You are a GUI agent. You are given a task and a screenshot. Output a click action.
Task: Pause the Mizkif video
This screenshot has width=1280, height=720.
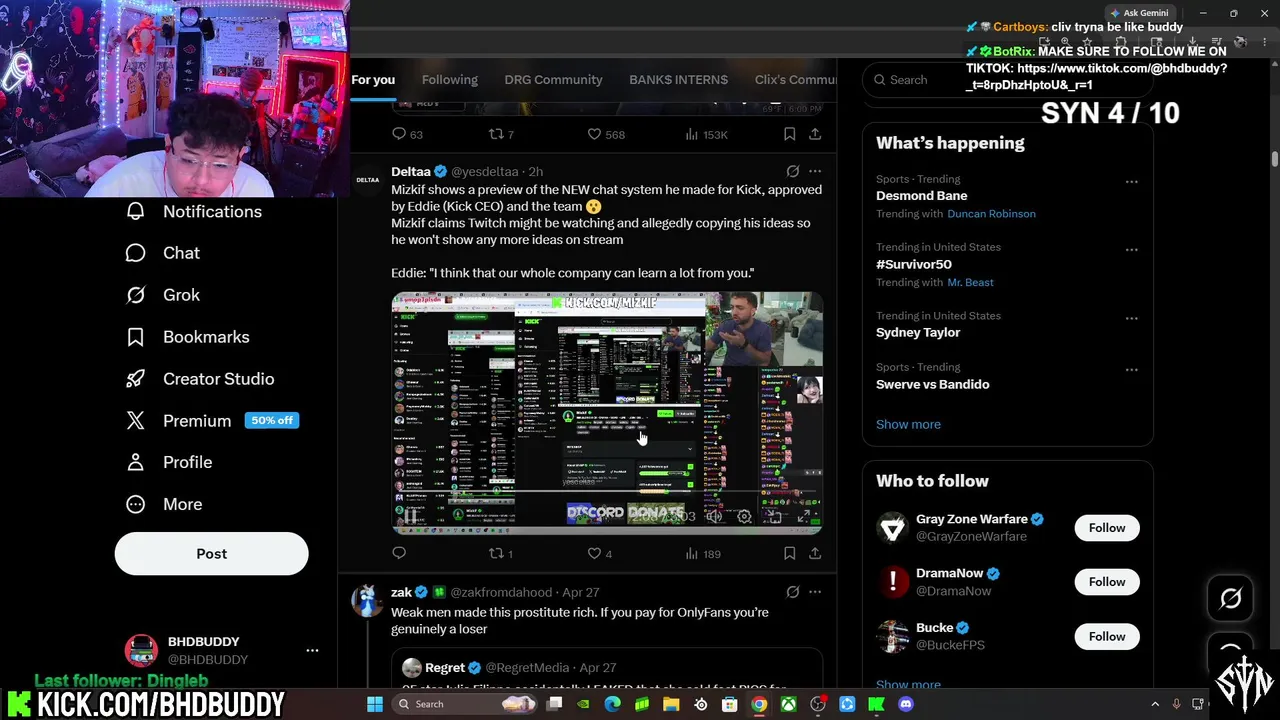coord(410,516)
